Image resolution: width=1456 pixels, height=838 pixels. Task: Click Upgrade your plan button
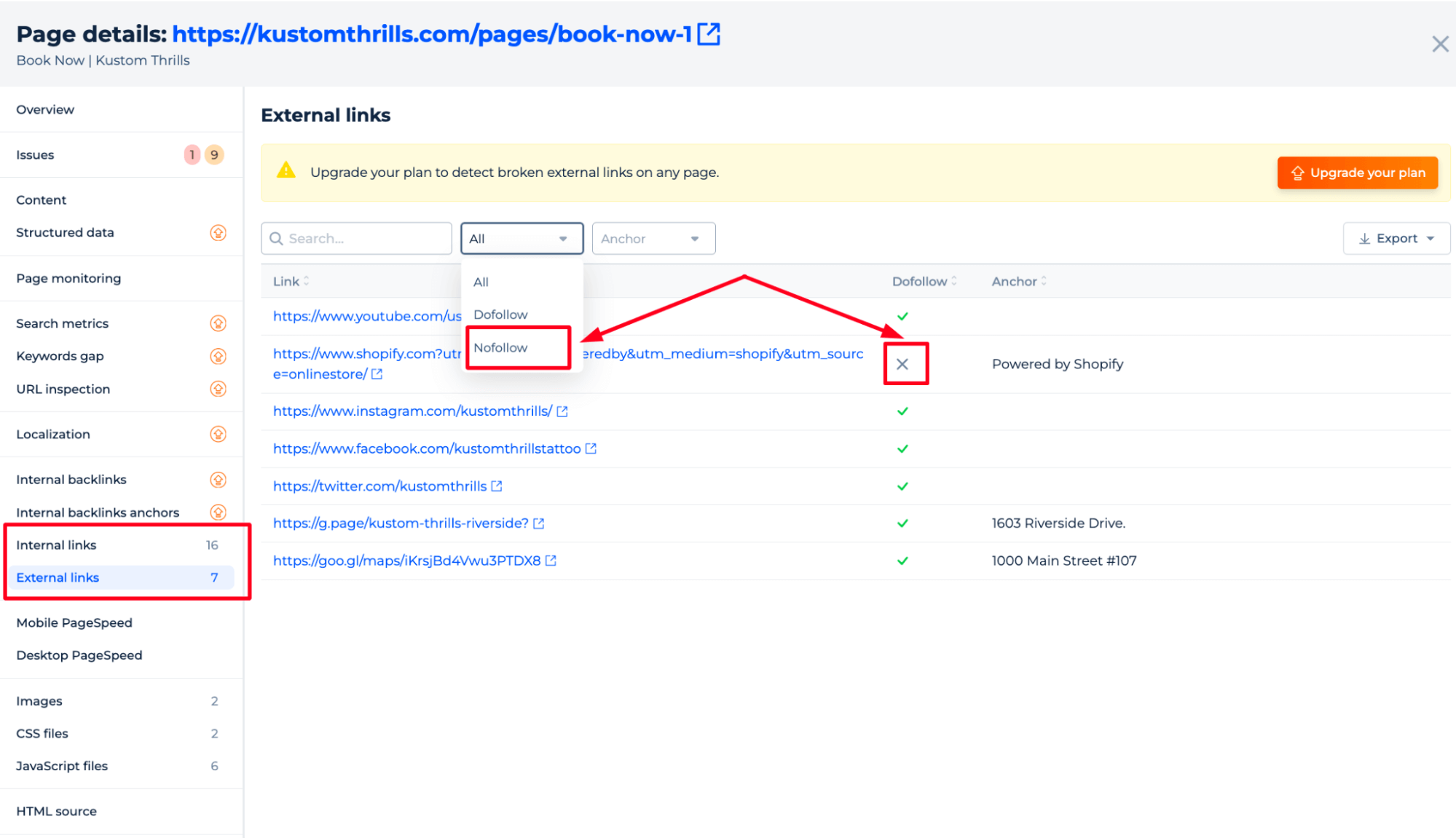pyautogui.click(x=1357, y=173)
